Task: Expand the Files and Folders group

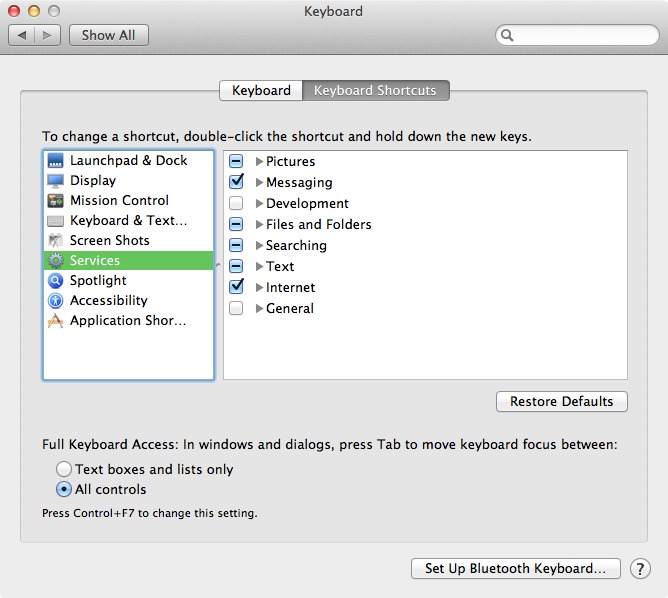Action: pos(259,225)
